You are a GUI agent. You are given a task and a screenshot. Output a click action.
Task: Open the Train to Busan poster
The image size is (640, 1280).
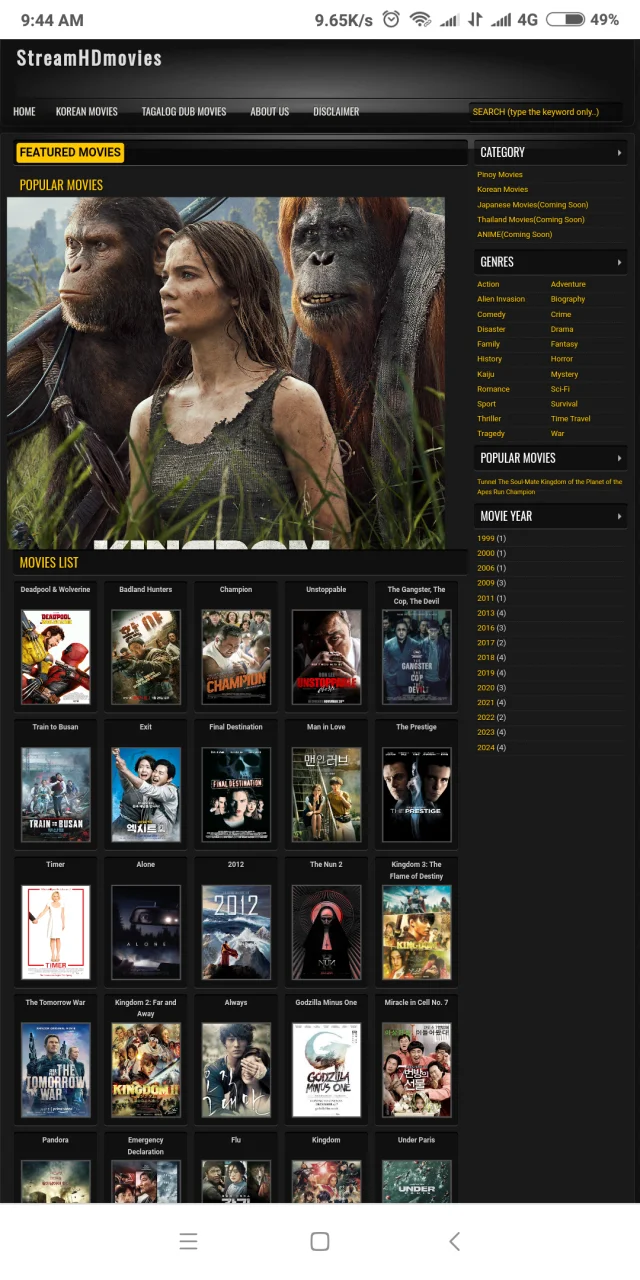[x=56, y=795]
